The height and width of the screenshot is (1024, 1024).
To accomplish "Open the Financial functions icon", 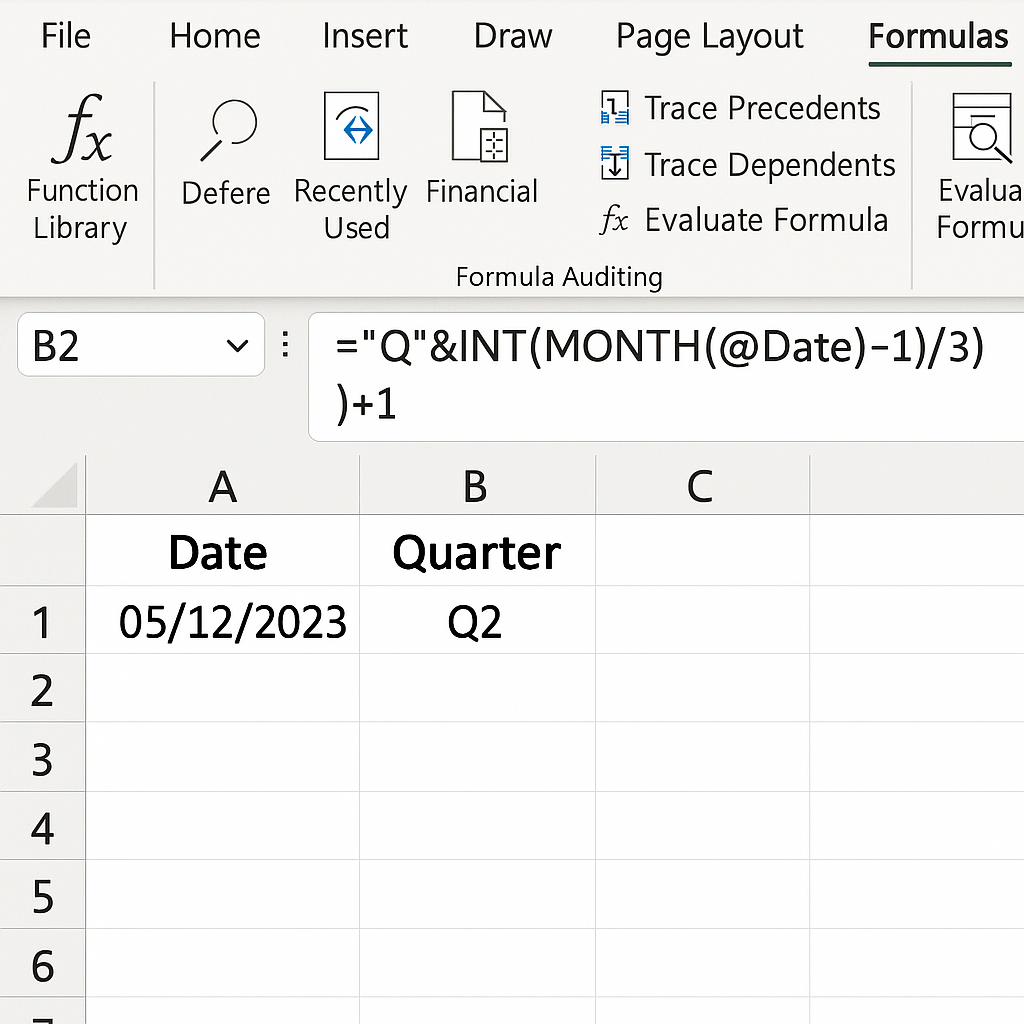I will (x=481, y=127).
